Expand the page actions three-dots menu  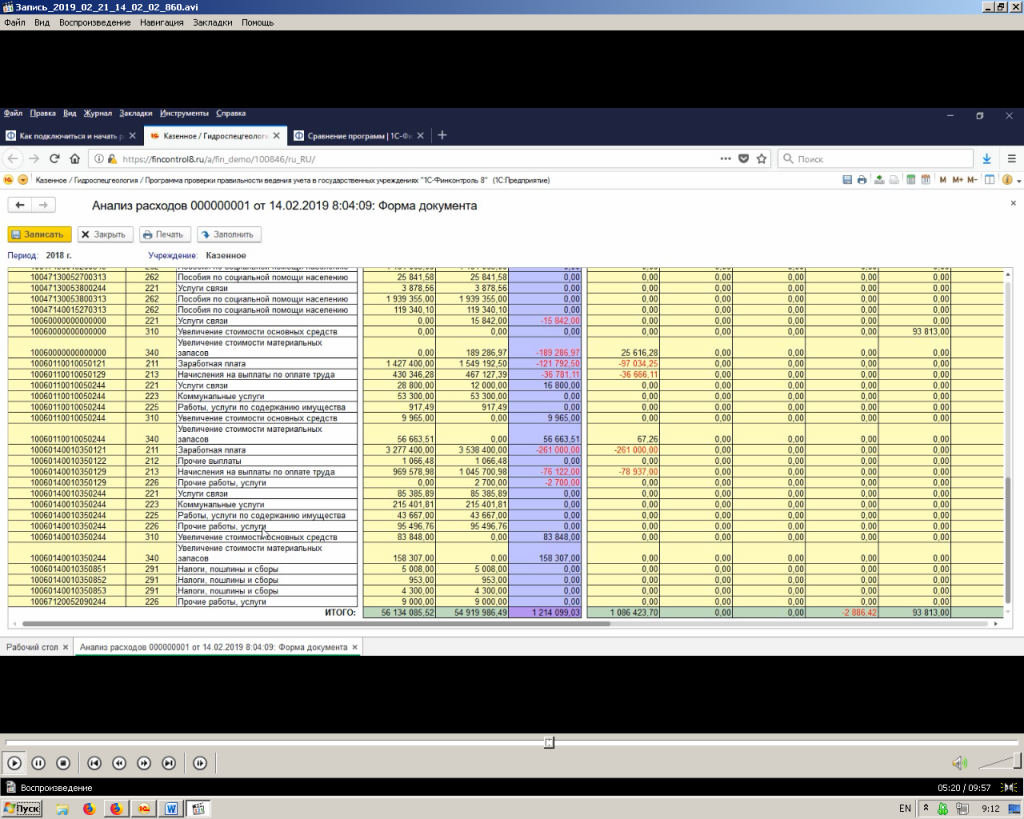725,159
